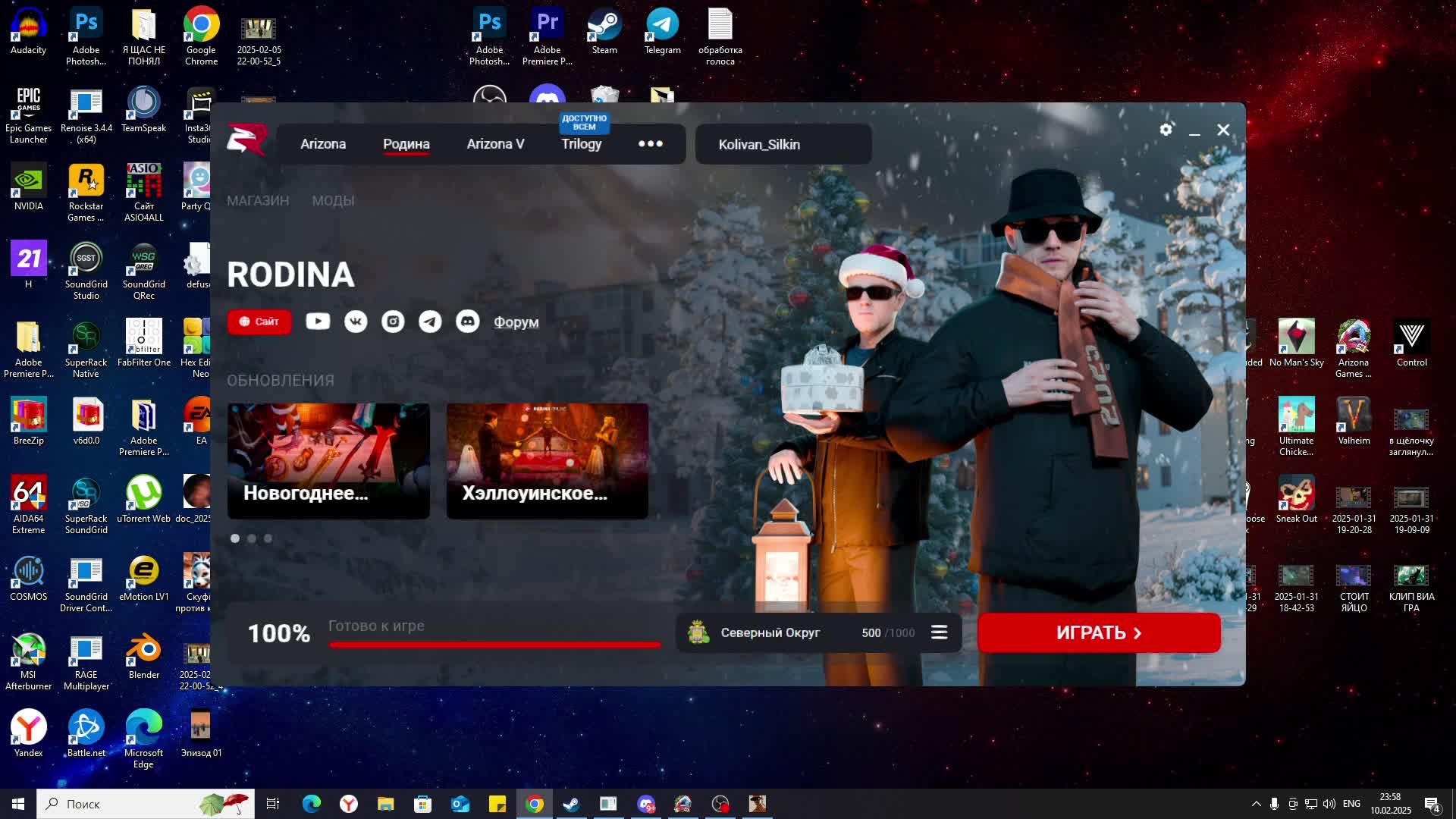Open the tray volume control

[1329, 804]
